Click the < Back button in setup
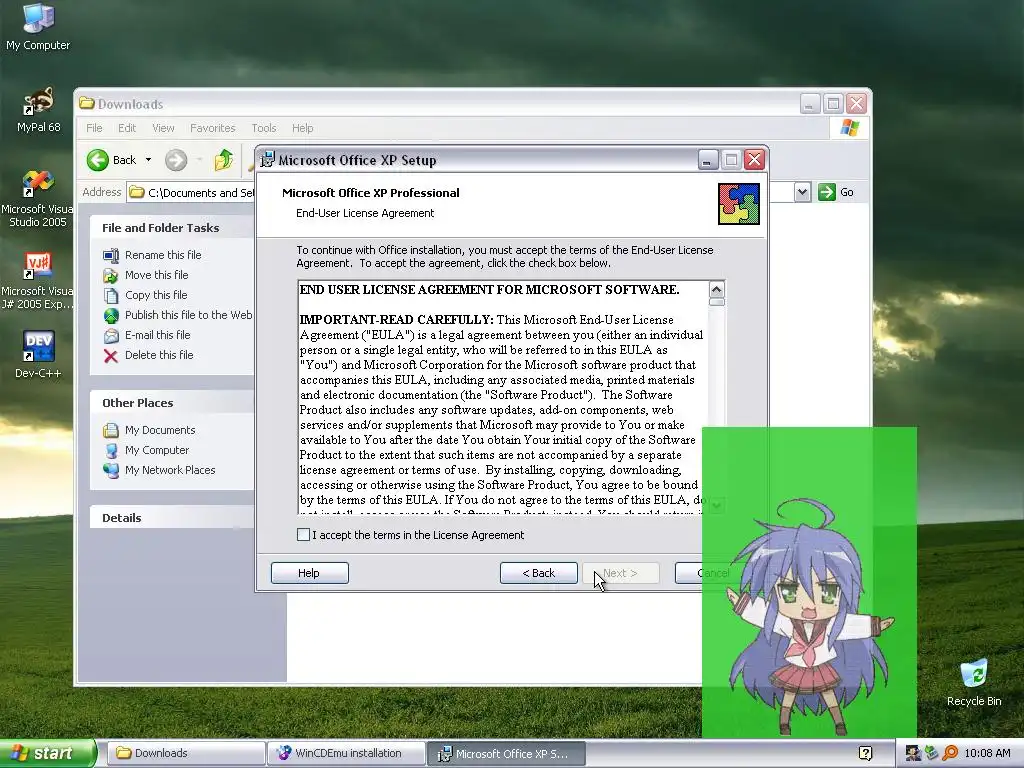 (539, 573)
